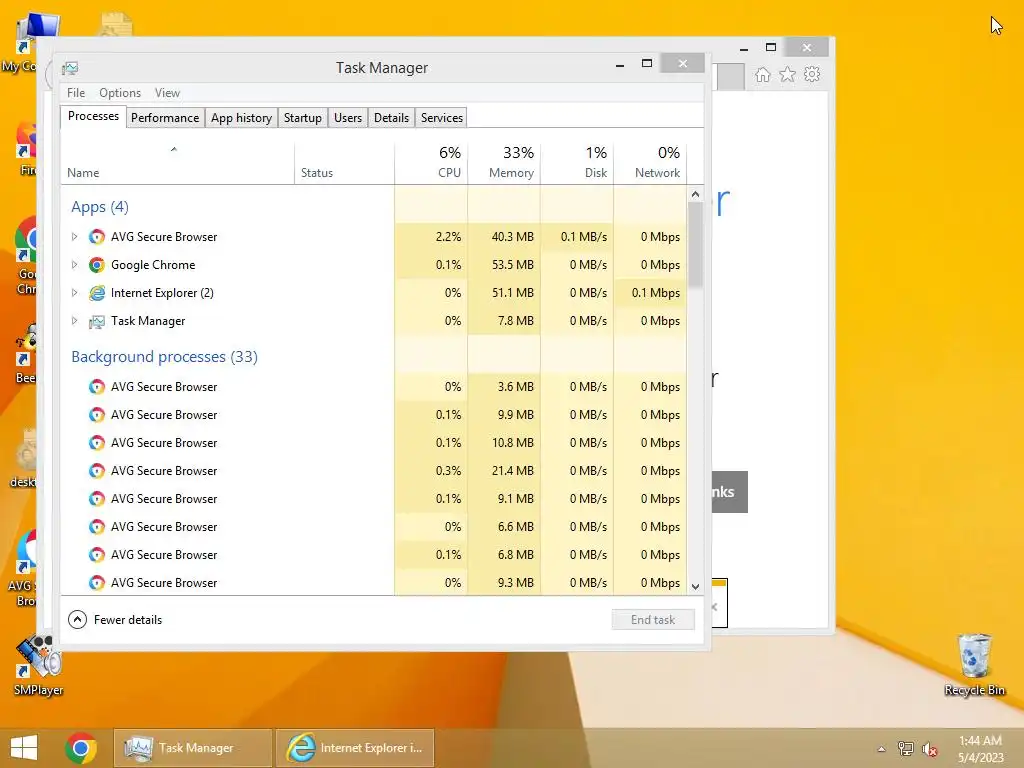Screen dimensions: 1024x768
Task: Click the Task Manager process icon
Action: [x=97, y=321]
